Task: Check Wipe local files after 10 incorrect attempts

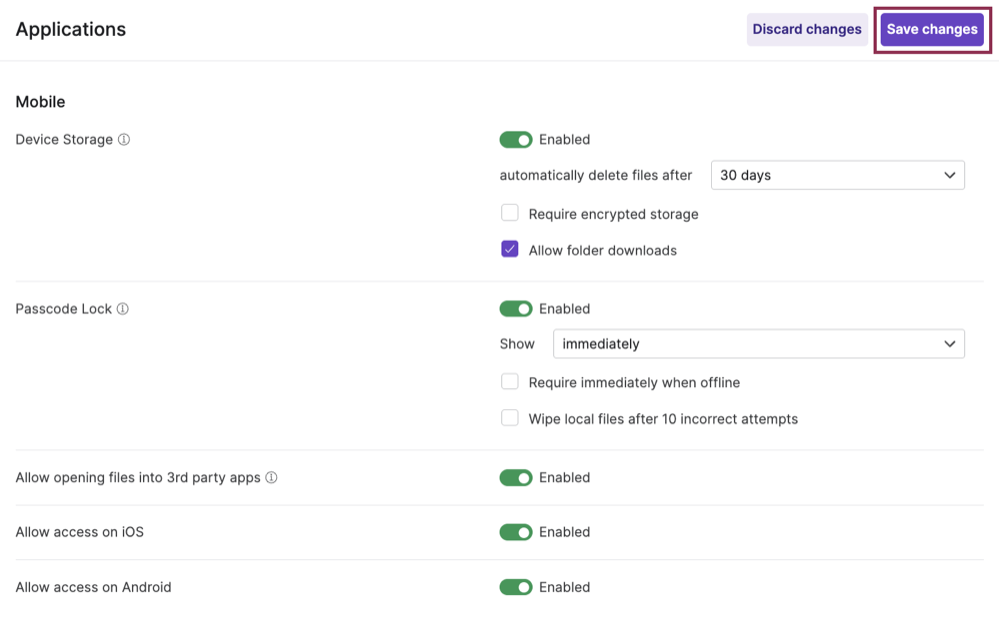Action: click(x=510, y=418)
